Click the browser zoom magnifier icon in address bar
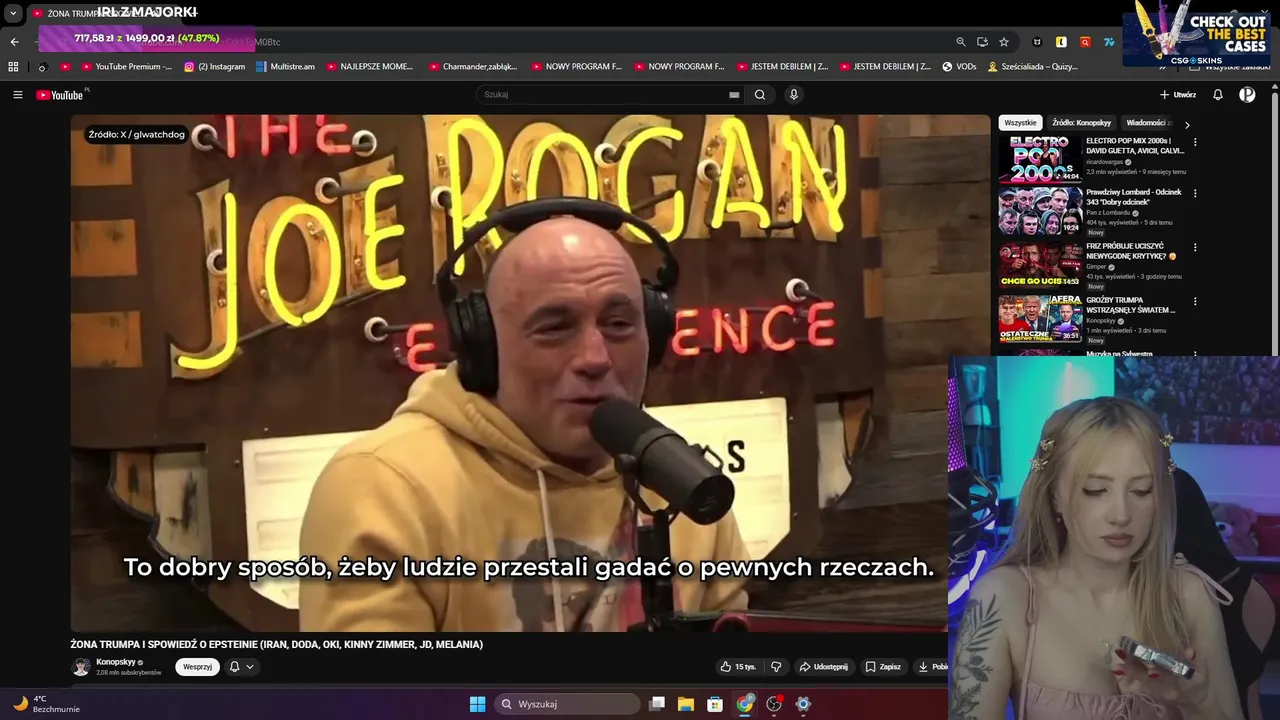The height and width of the screenshot is (720, 1280). click(961, 42)
